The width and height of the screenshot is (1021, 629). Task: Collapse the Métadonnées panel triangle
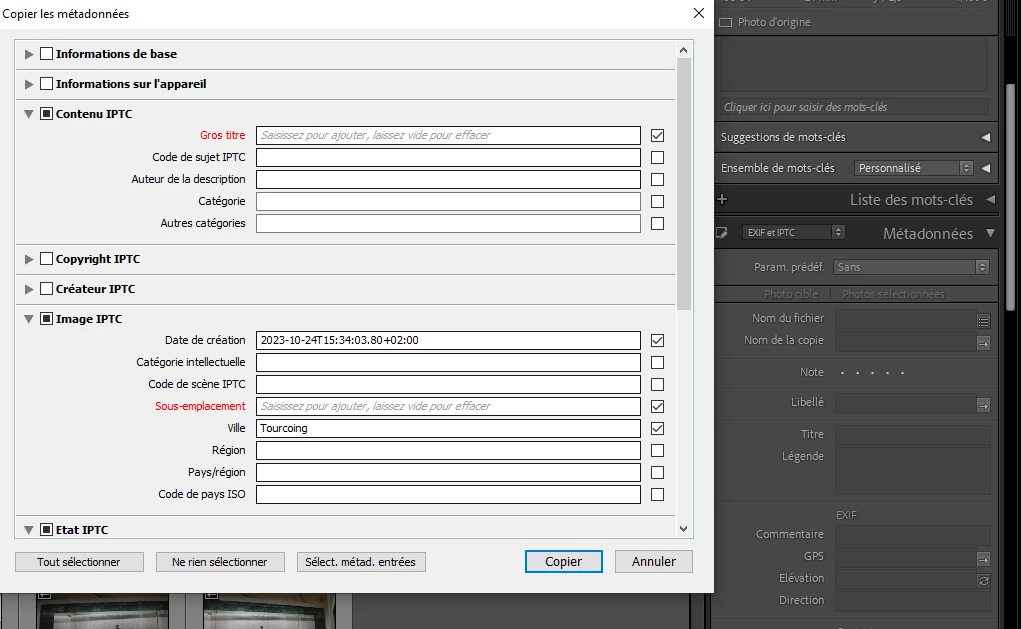point(990,233)
